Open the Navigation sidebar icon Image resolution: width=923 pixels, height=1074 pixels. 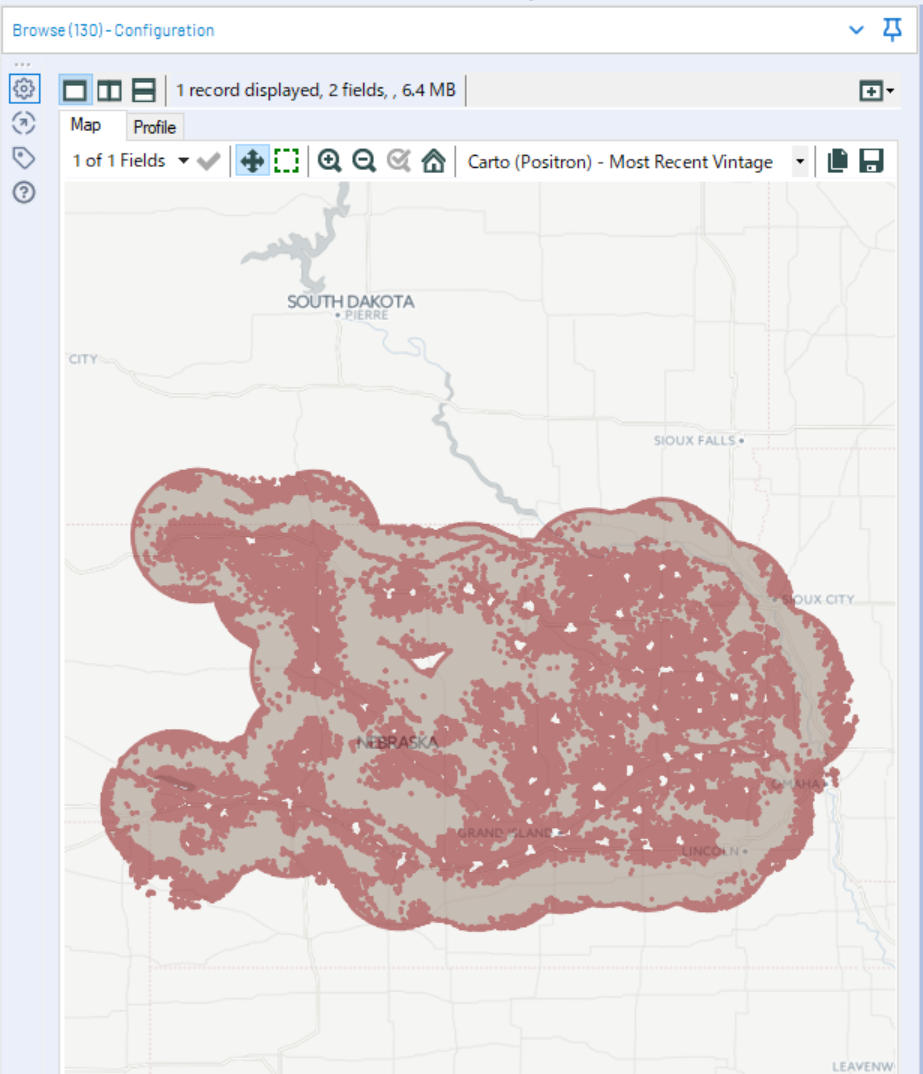click(24, 123)
